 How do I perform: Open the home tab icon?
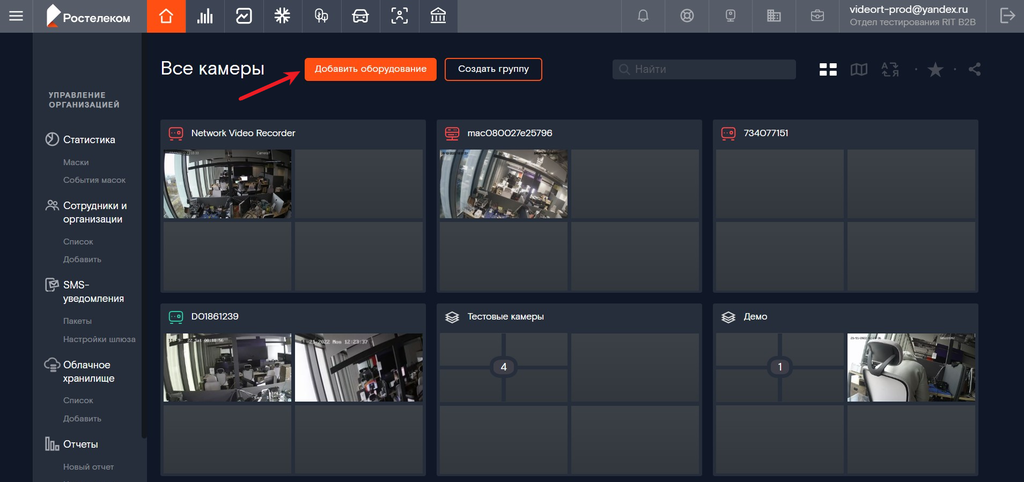pos(166,16)
